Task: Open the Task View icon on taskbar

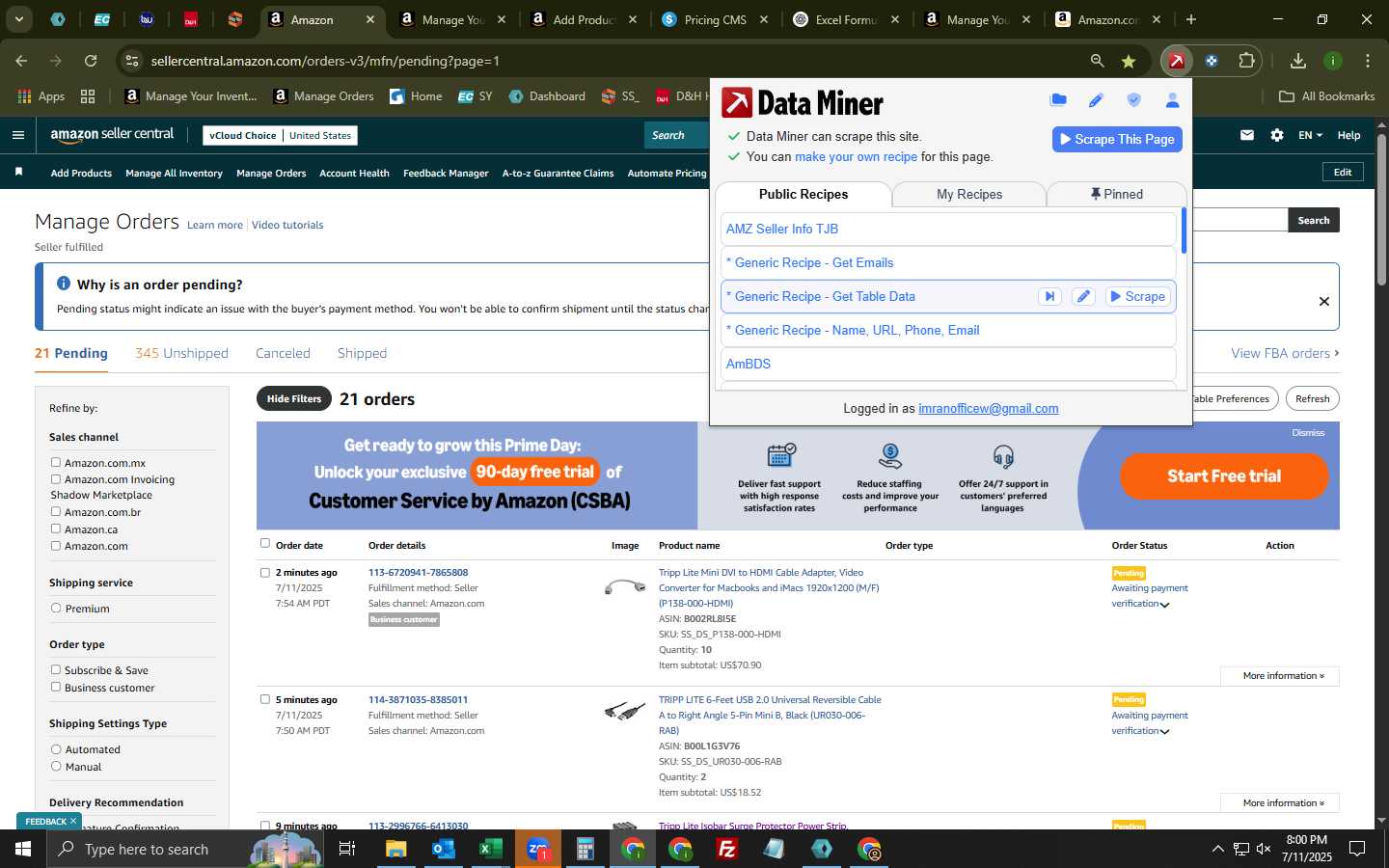Action: pos(347,849)
